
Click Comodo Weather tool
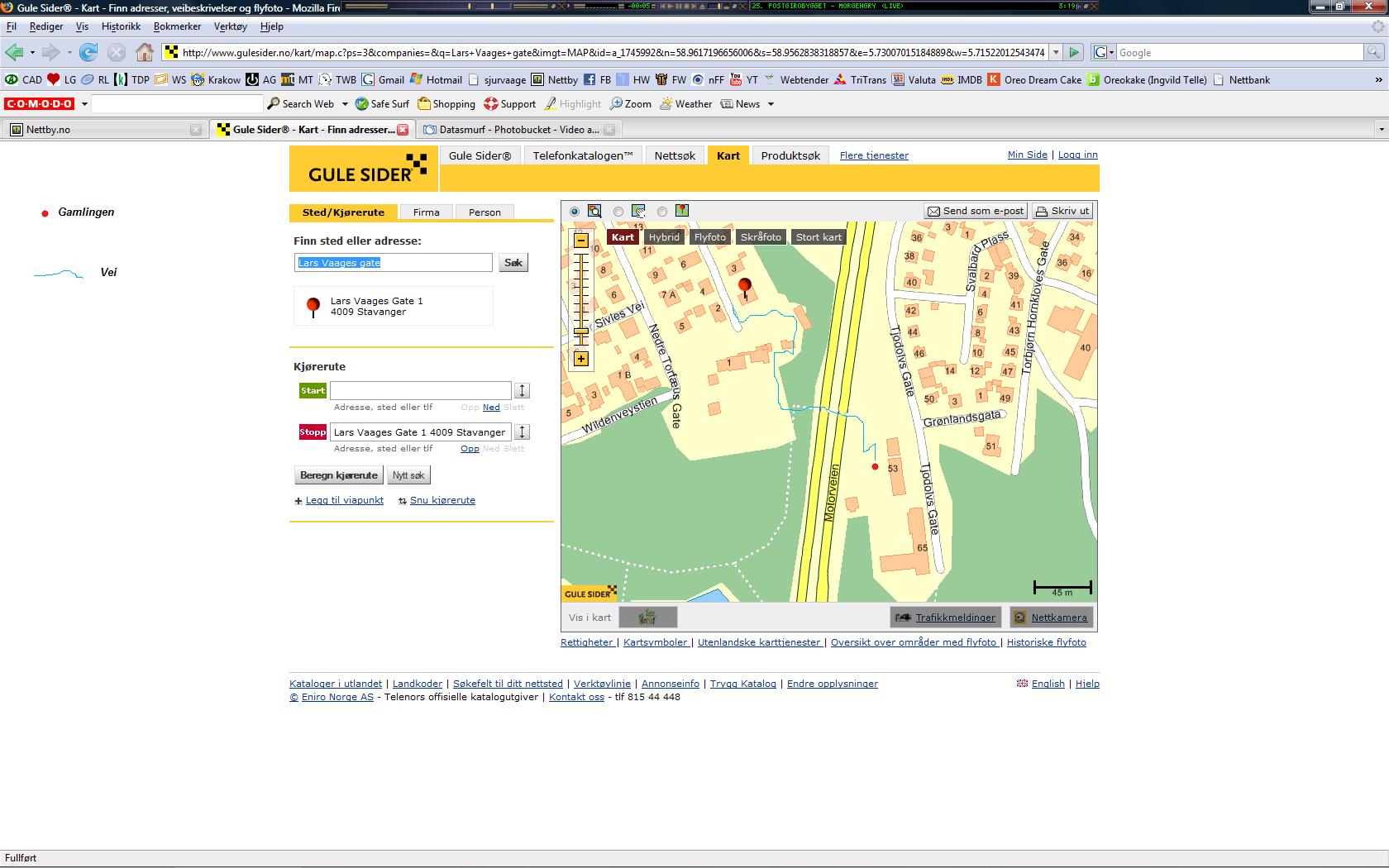685,104
